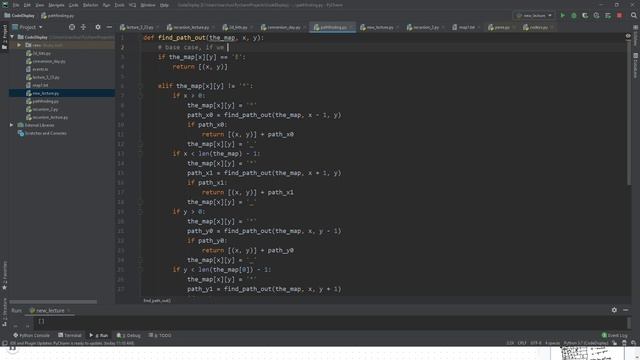This screenshot has height=360, width=640.
Task: Toggle the Project side tab
Action: tap(4, 37)
